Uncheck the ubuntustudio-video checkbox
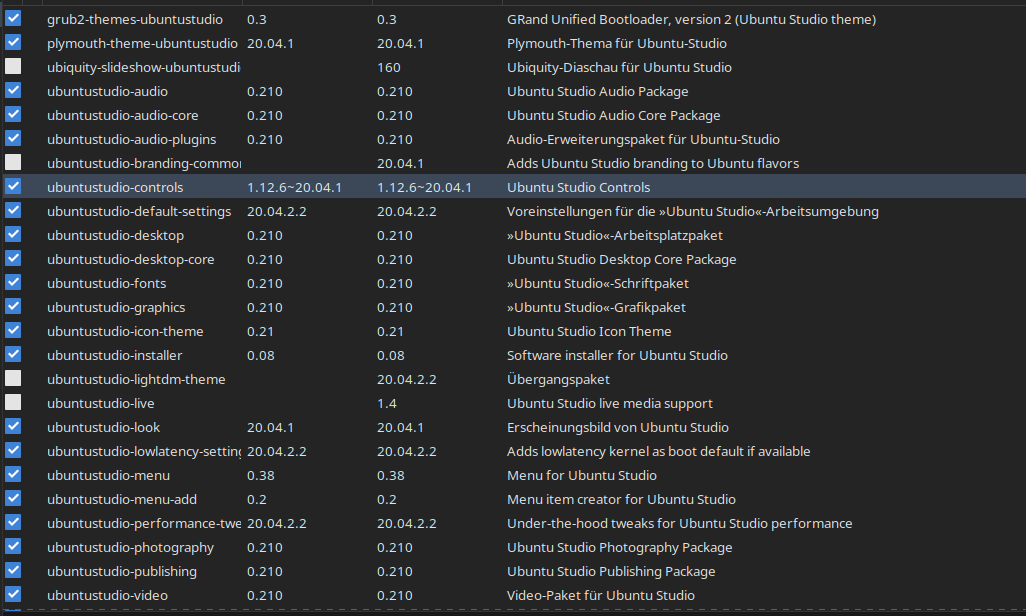Image resolution: width=1026 pixels, height=616 pixels. point(13,594)
